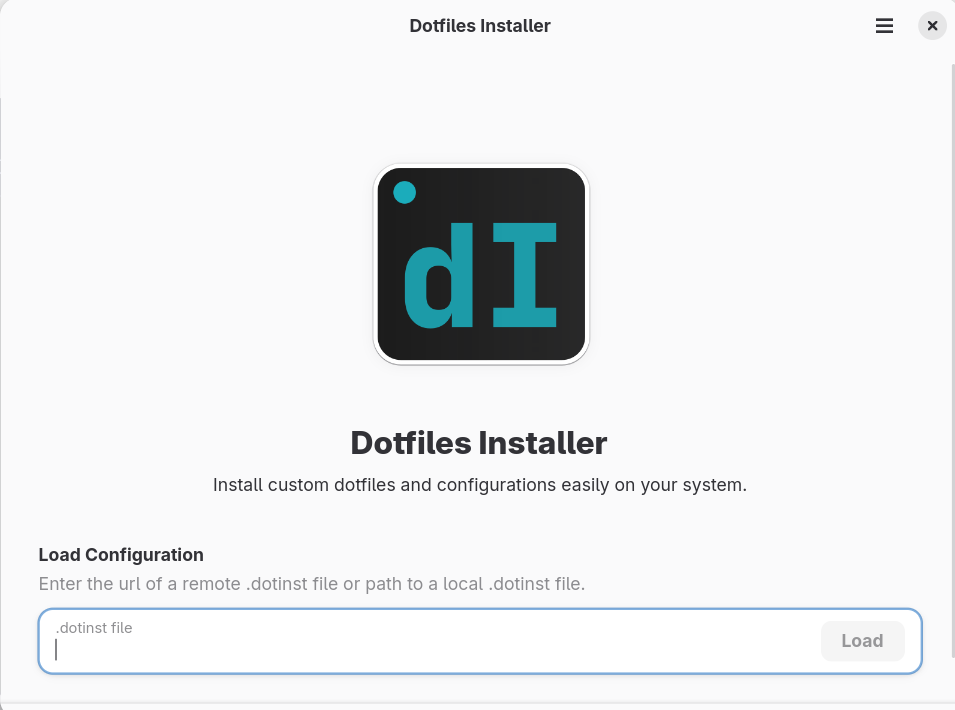
Task: Click the teal dot in the logo
Action: pos(404,192)
